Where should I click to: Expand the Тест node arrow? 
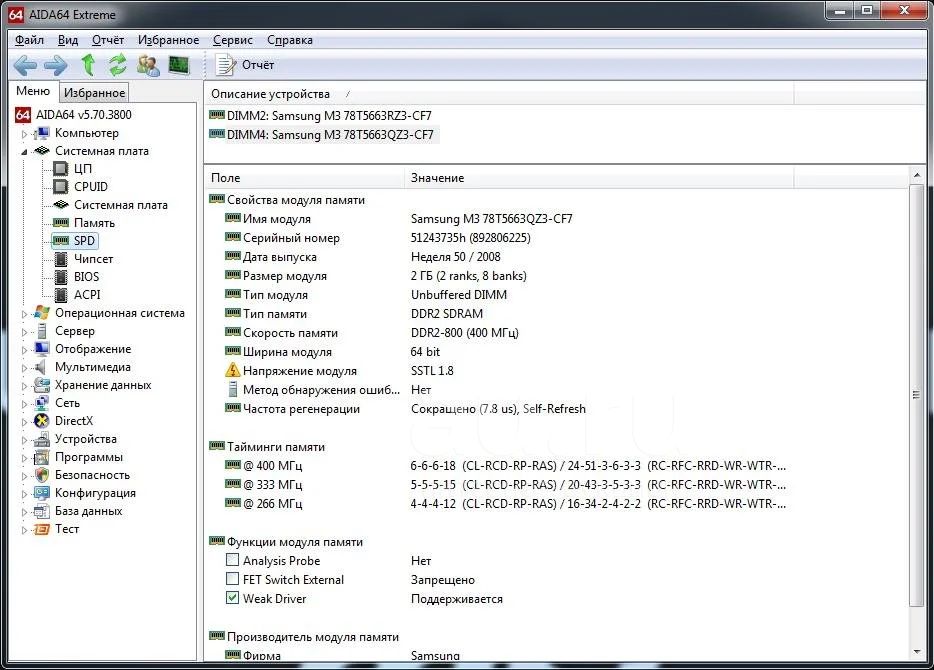click(x=24, y=529)
